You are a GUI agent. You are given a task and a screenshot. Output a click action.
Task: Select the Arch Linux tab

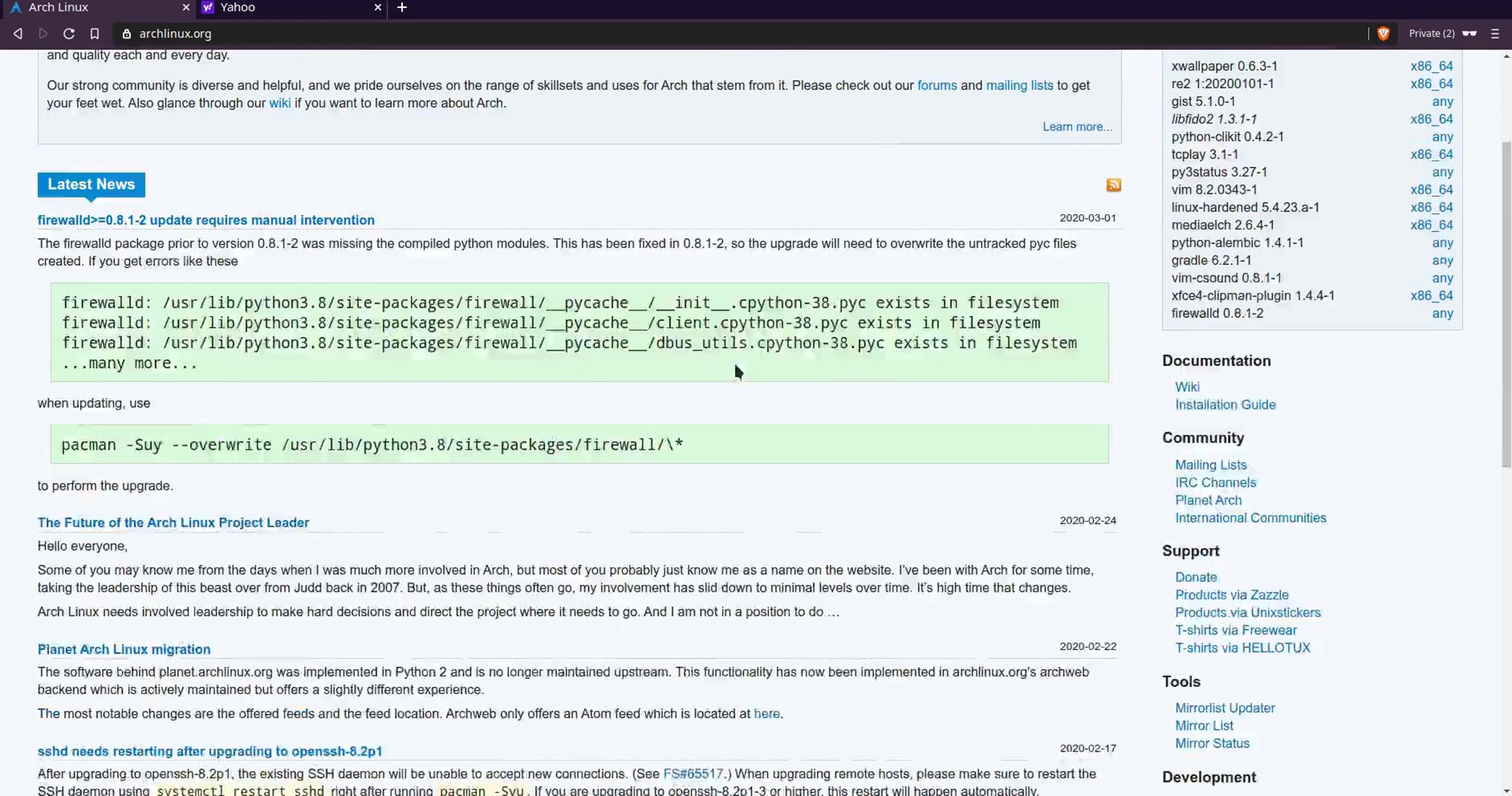(98, 8)
